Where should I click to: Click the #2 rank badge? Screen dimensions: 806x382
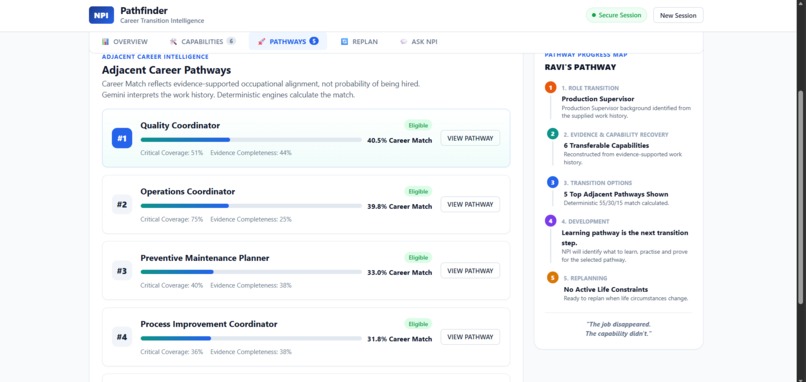[122, 205]
